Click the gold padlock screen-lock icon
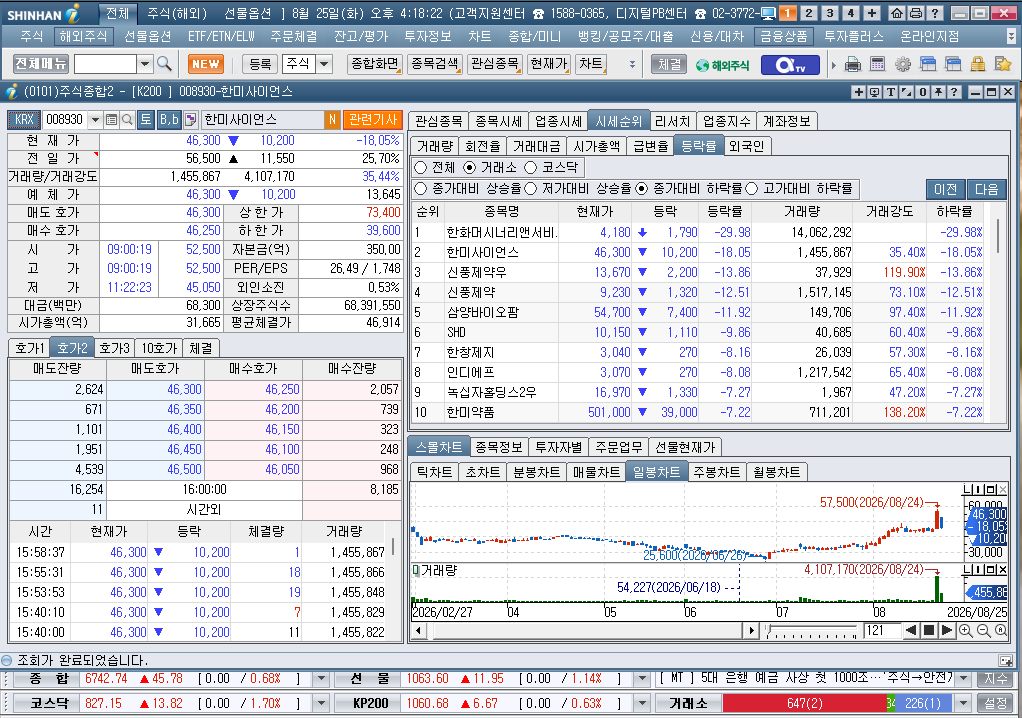The width and height of the screenshot is (1022, 718). [978, 64]
